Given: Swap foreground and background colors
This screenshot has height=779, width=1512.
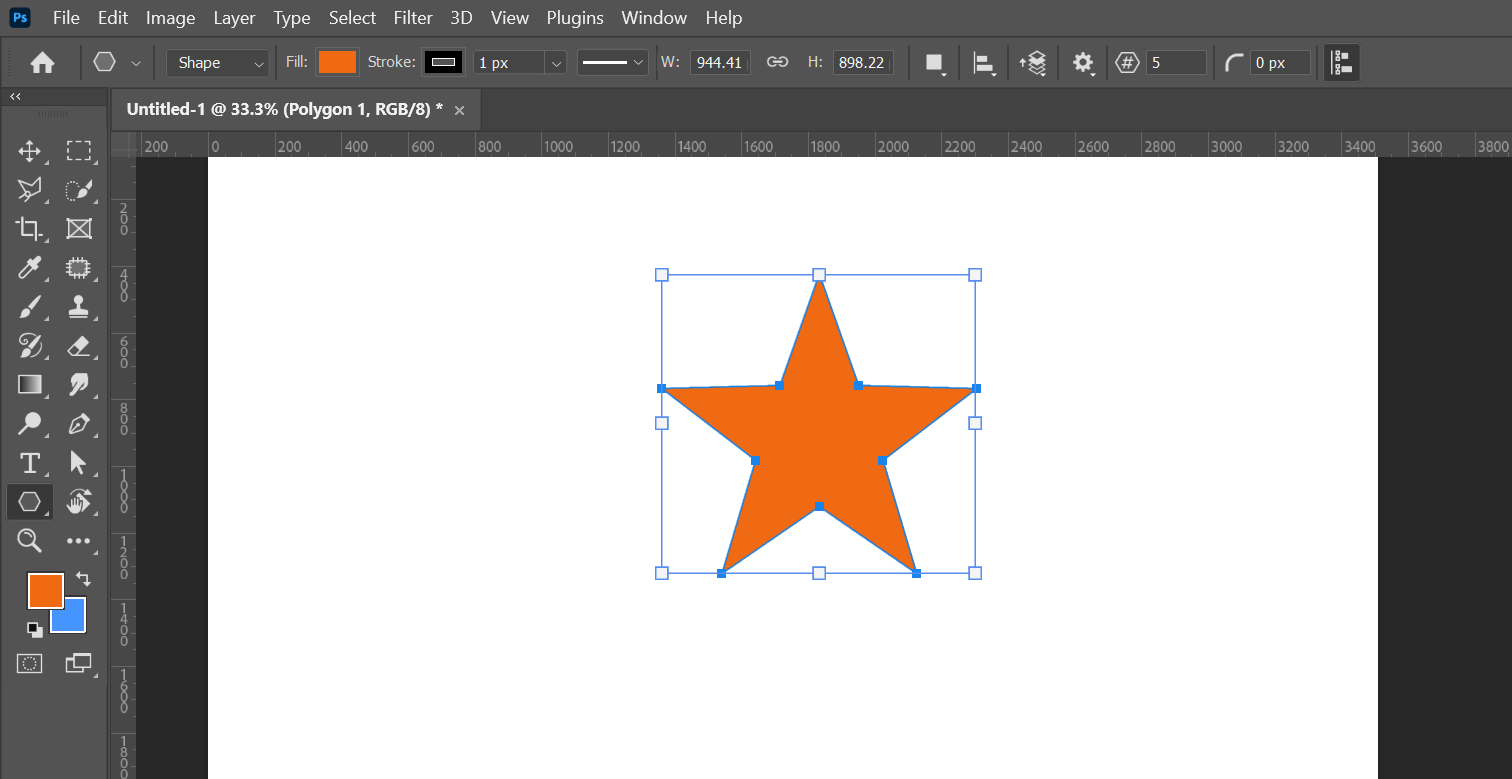Looking at the screenshot, I should 83,579.
